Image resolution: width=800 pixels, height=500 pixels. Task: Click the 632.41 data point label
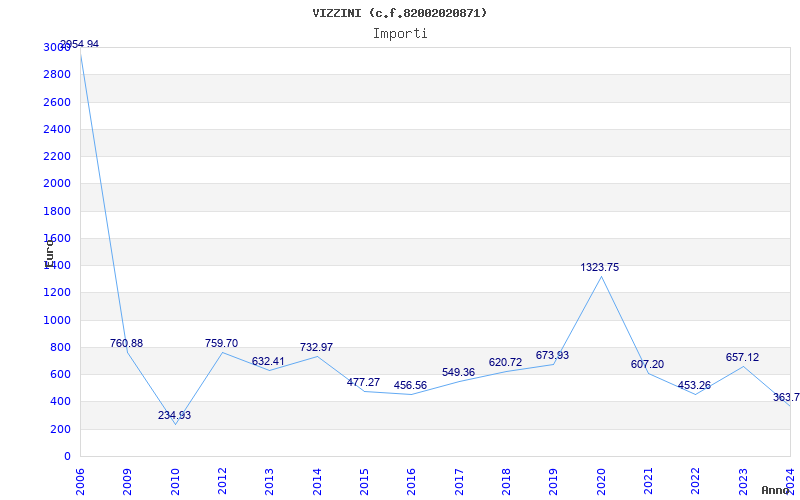[268, 361]
